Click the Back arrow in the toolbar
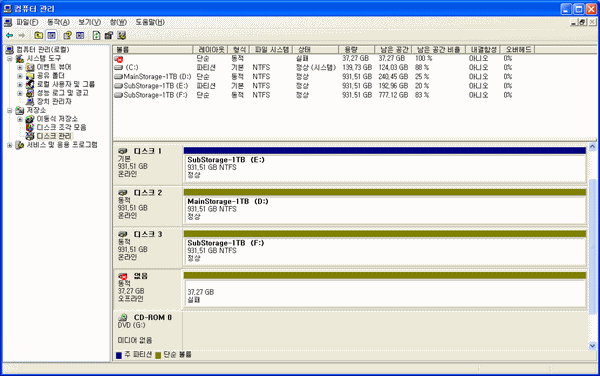600x376 pixels. 9,36
